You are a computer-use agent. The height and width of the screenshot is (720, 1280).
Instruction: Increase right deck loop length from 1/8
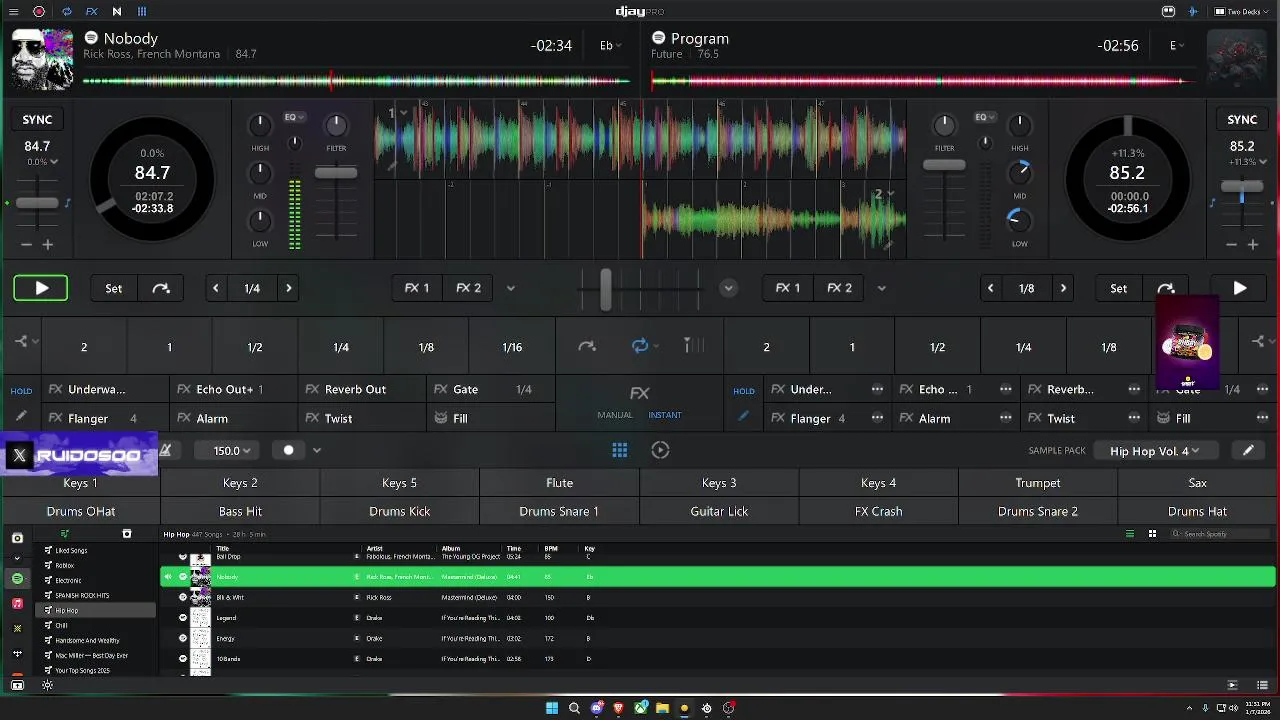1063,288
